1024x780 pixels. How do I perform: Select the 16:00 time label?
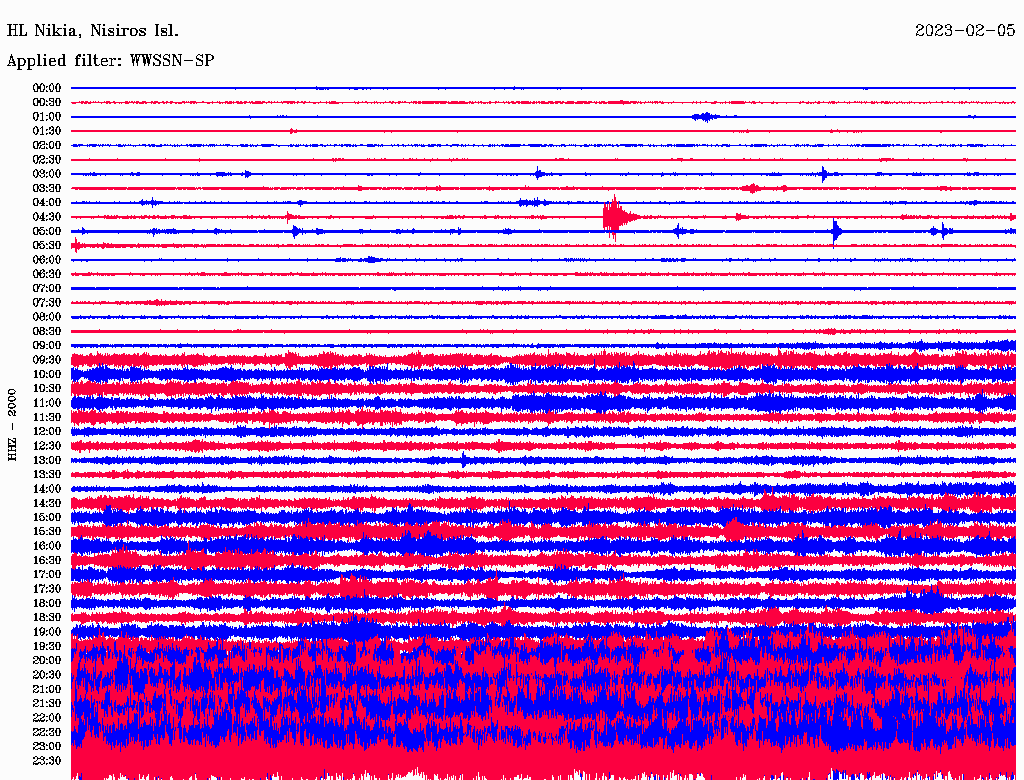pos(46,545)
